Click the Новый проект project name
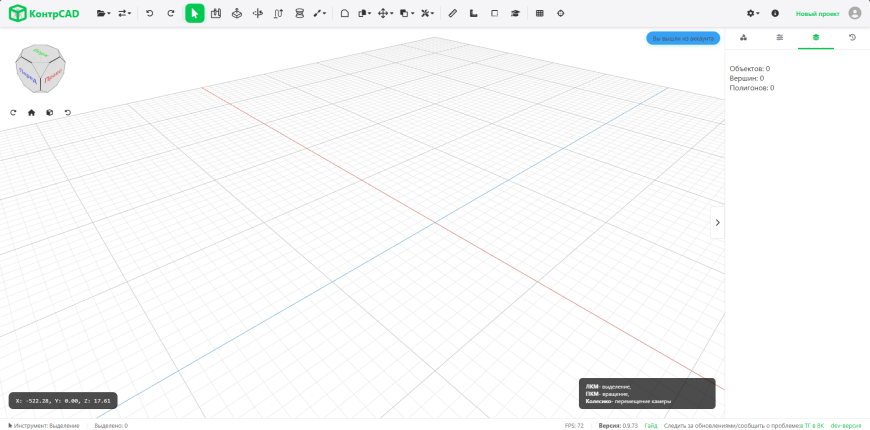The height and width of the screenshot is (430, 870). [817, 14]
